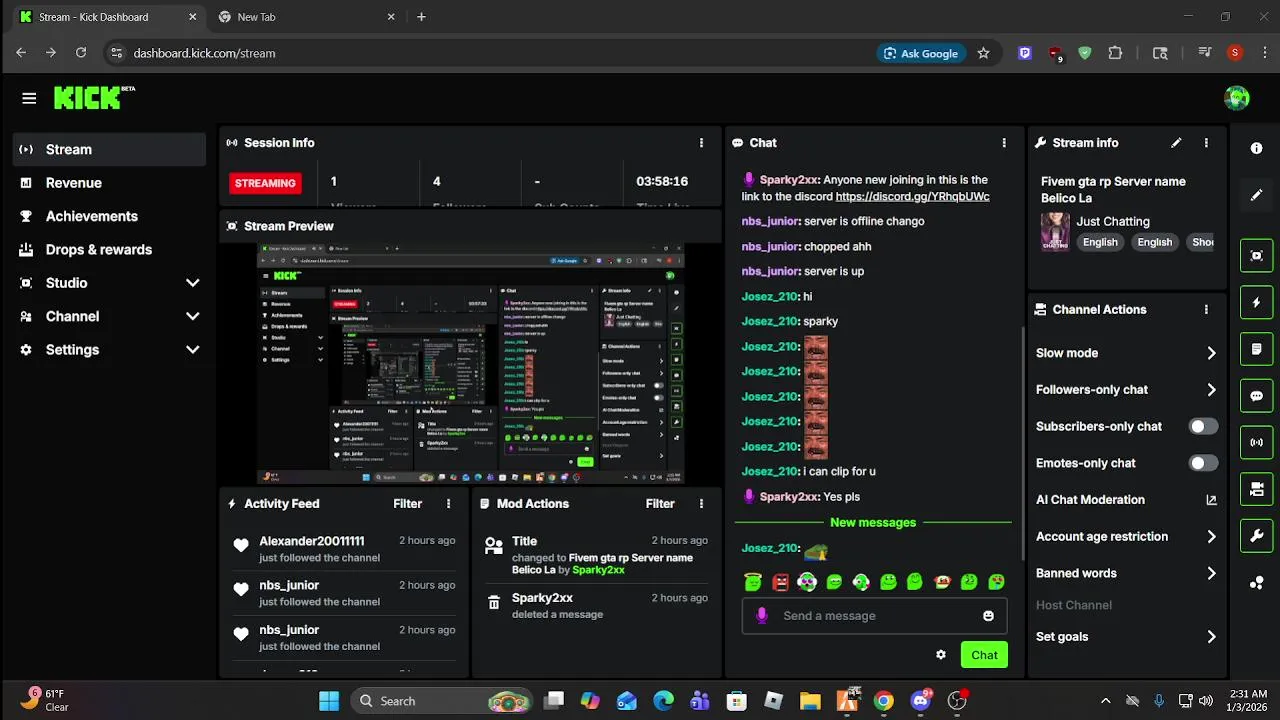Insert the halo green emote
Image resolution: width=1280 pixels, height=720 pixels.
click(753, 582)
